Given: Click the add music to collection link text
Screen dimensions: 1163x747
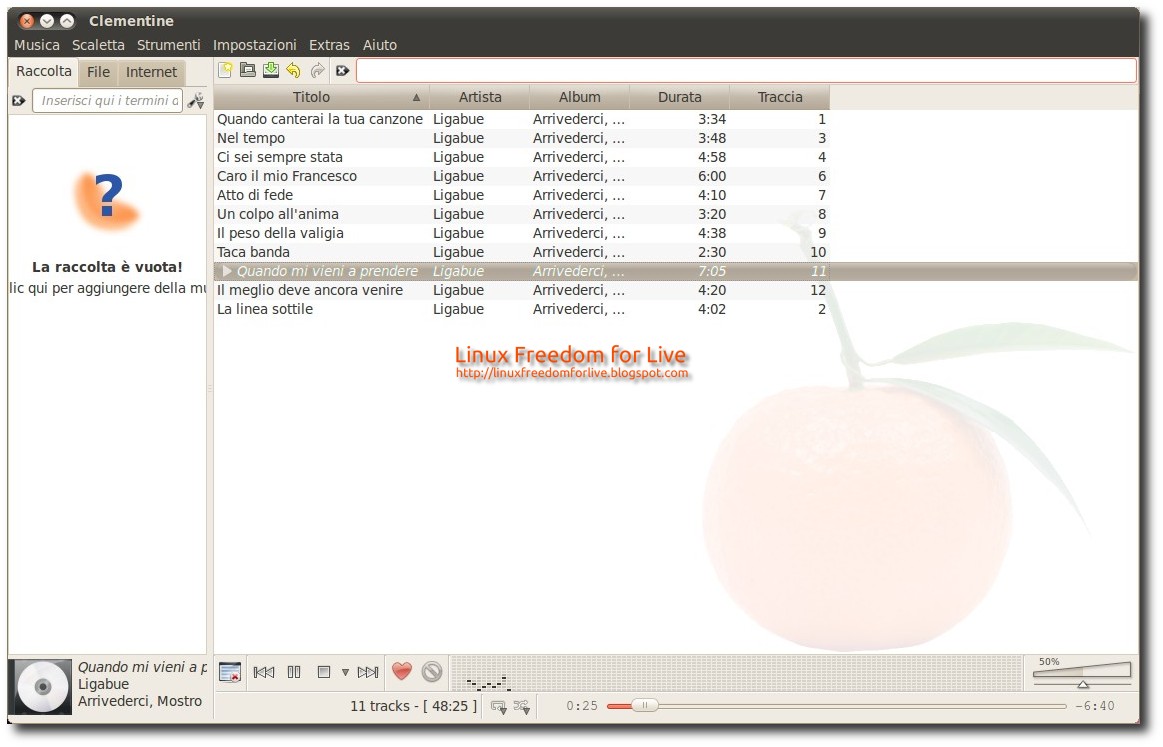Looking at the screenshot, I should click(x=107, y=288).
